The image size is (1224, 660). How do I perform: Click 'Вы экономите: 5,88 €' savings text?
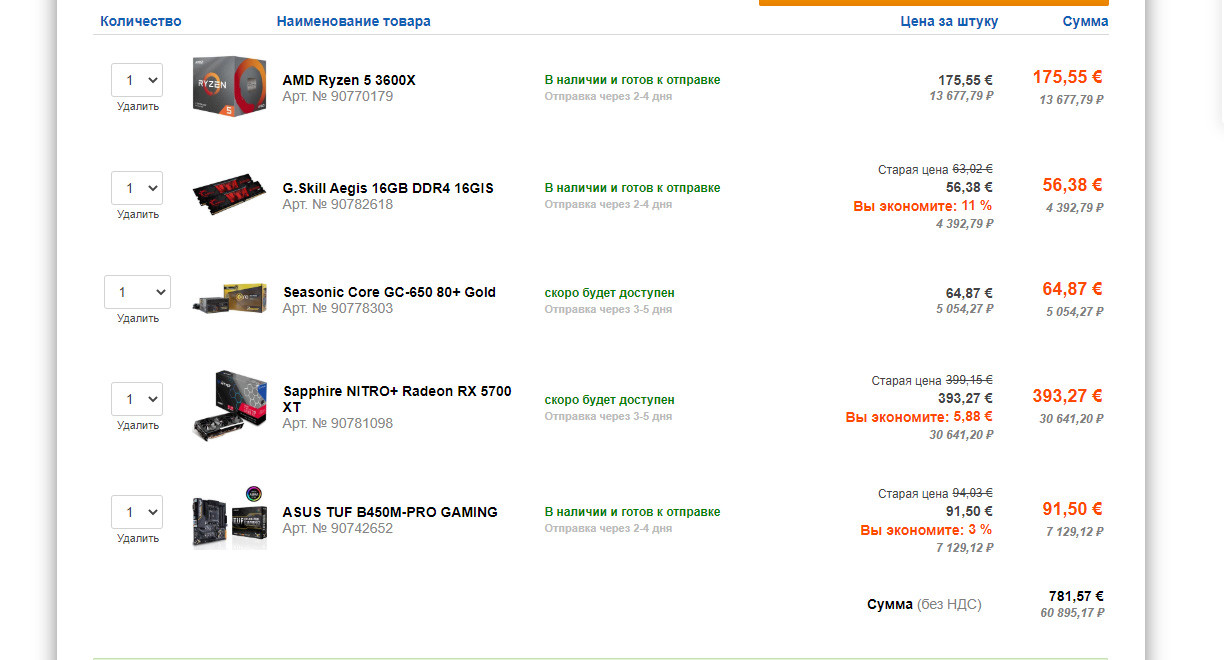pos(919,417)
